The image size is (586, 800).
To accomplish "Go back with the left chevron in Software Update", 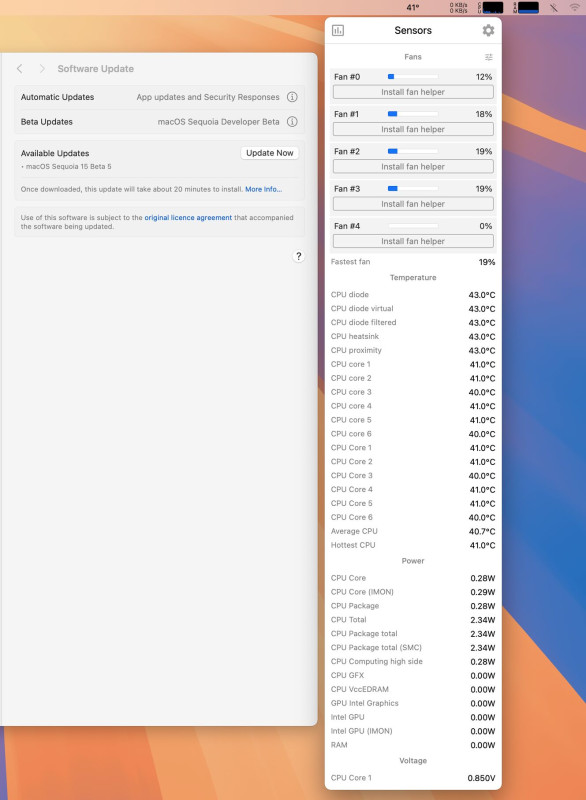I will click(19, 68).
